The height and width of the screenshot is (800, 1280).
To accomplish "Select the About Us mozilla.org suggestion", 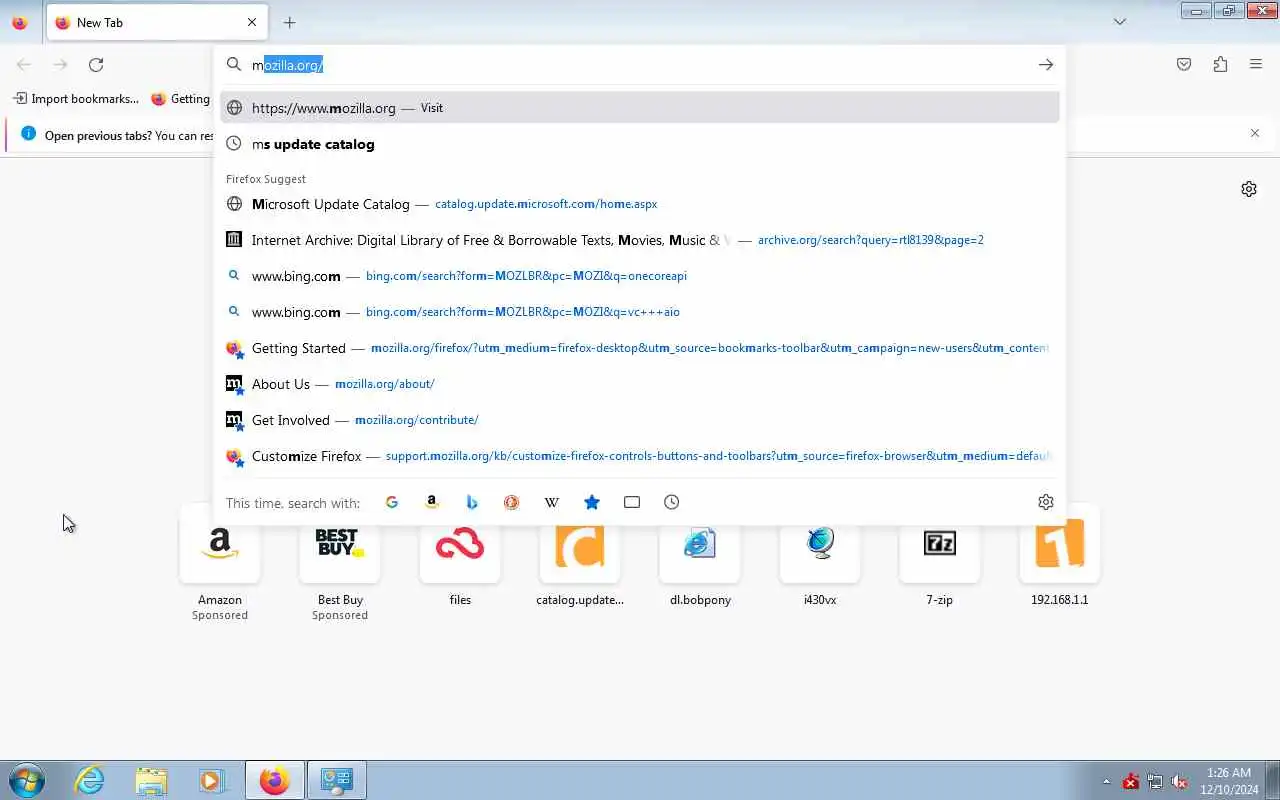I will pyautogui.click(x=640, y=384).
